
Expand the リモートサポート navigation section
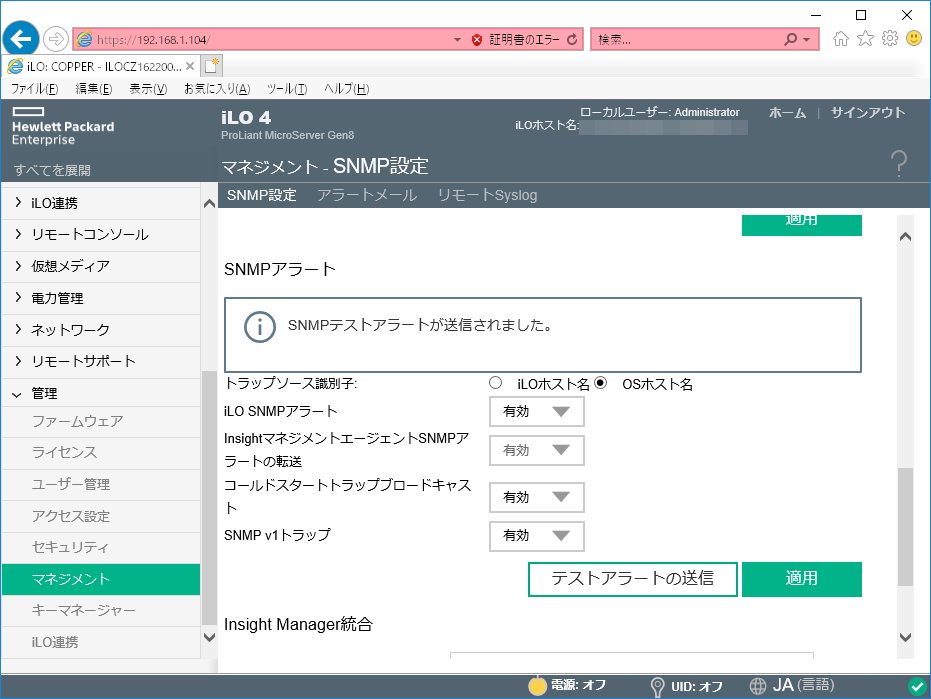[100, 362]
